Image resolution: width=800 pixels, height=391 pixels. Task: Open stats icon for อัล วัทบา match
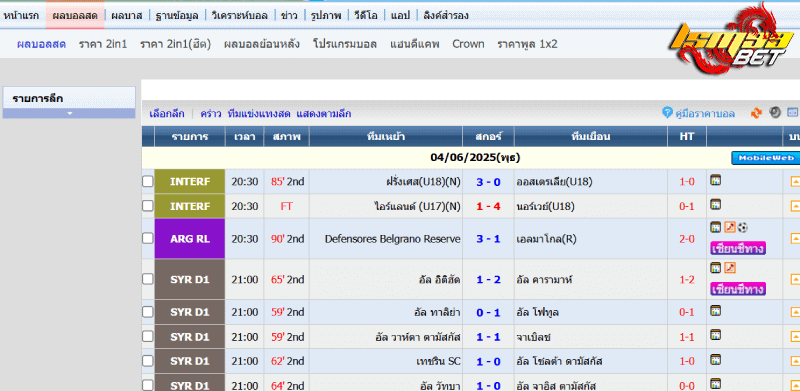(x=715, y=384)
